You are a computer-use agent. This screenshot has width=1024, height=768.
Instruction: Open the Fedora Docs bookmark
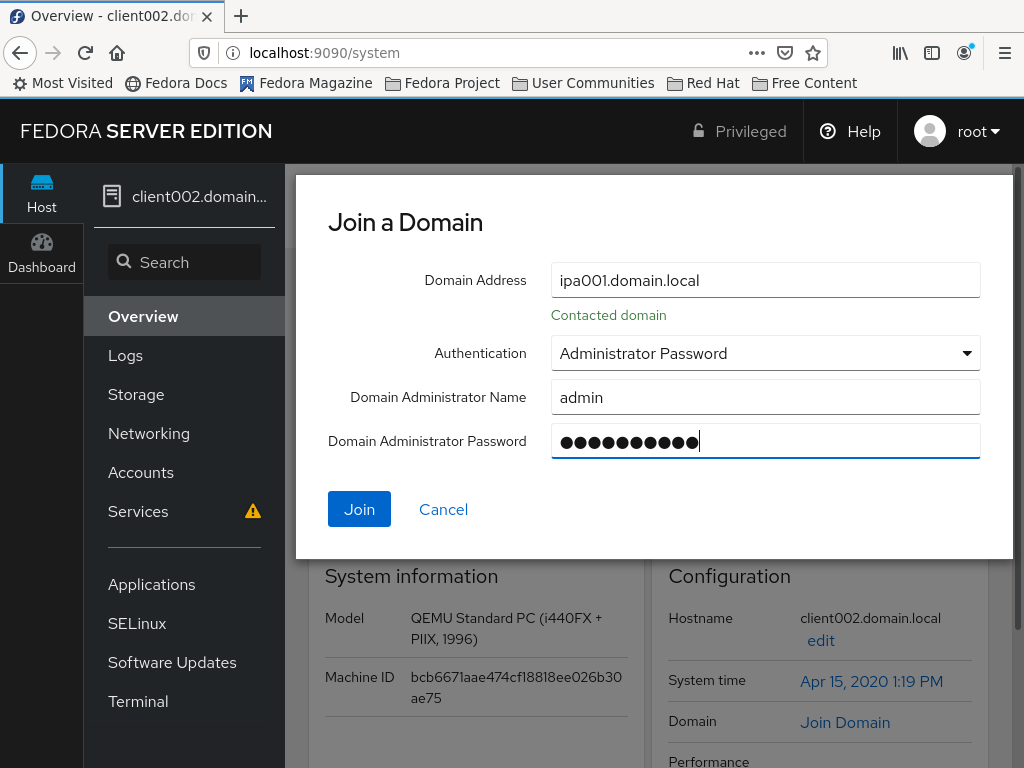click(x=176, y=84)
